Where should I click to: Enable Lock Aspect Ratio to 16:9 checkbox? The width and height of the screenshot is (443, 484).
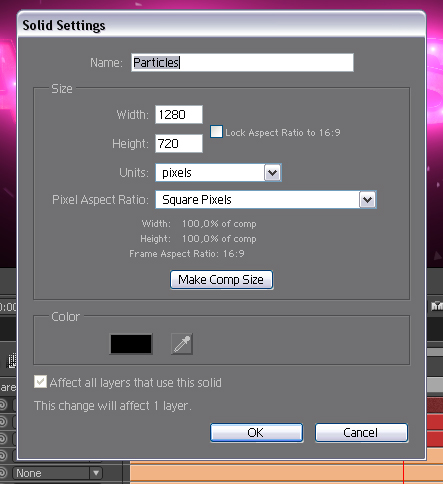(216, 132)
